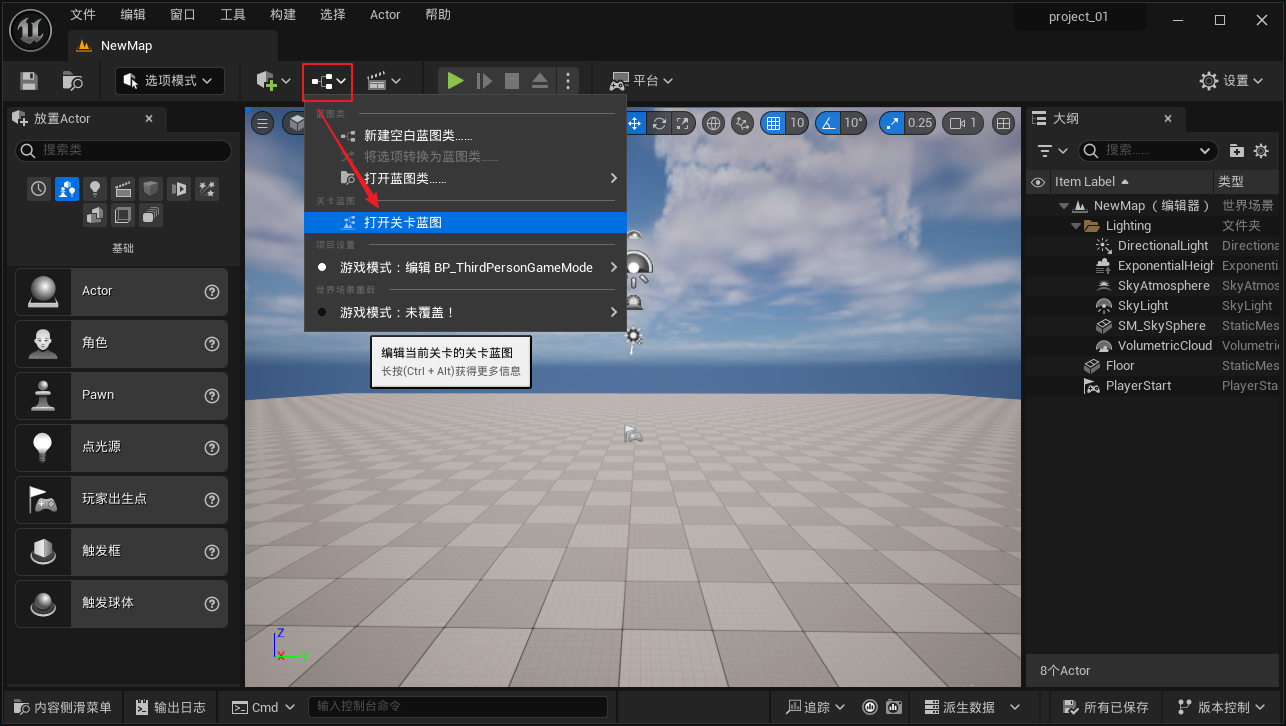This screenshot has width=1286, height=726.
Task: Open the 输出日志 output log
Action: point(170,707)
